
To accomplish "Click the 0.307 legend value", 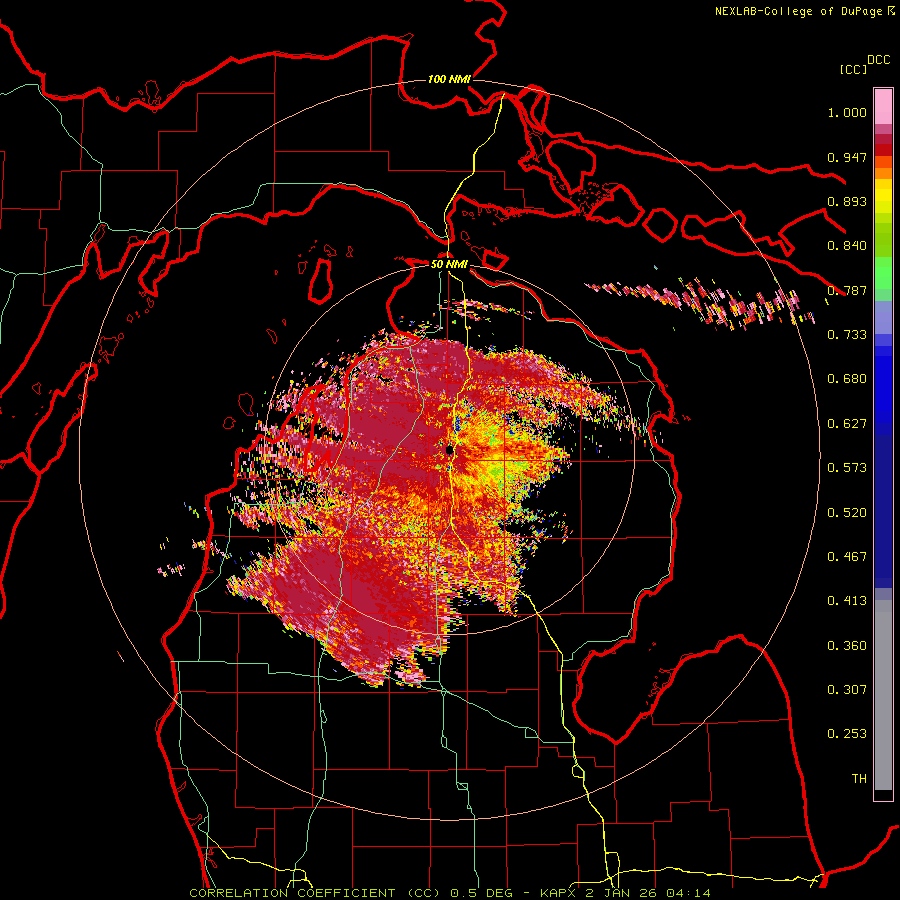I will tap(847, 690).
